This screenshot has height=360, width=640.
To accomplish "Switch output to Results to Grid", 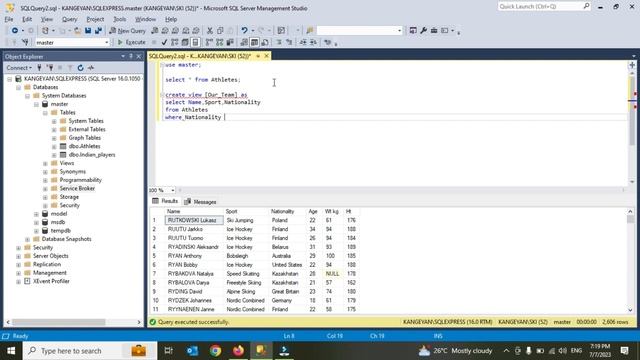I will pyautogui.click(x=254, y=42).
